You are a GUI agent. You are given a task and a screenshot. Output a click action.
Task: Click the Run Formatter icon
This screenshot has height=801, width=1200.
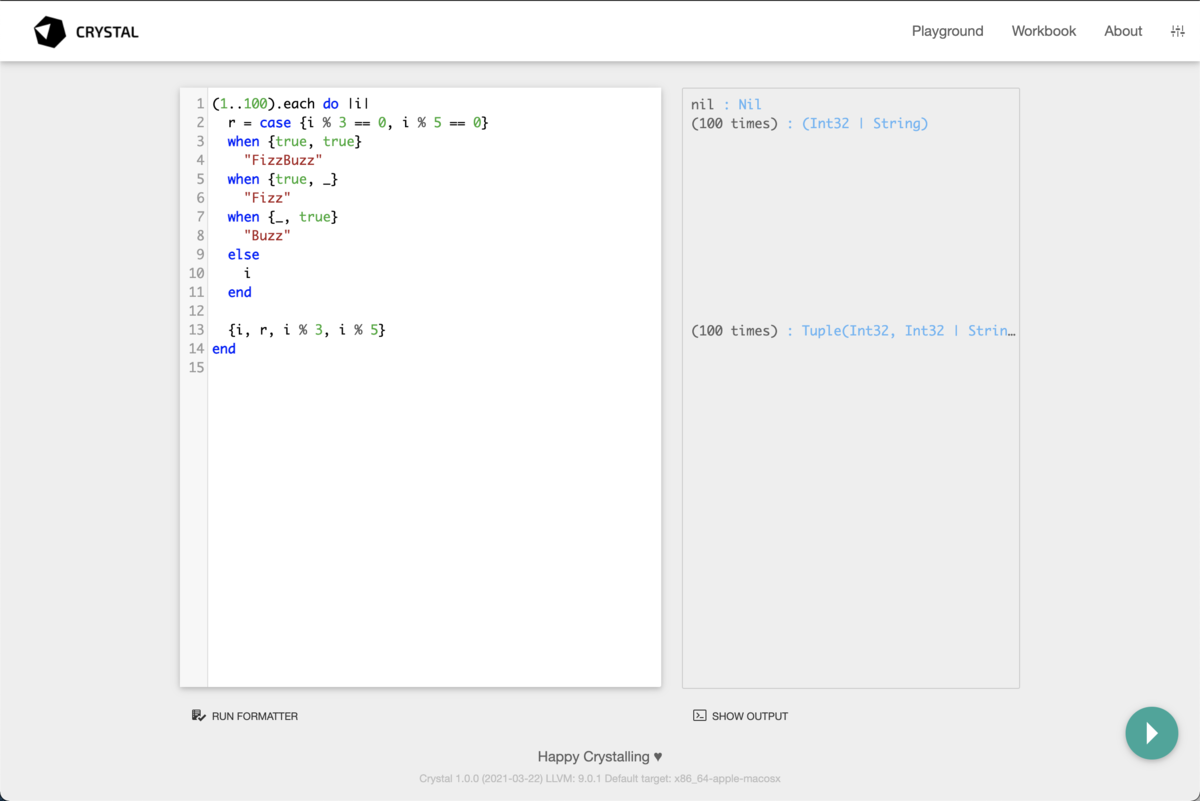198,715
